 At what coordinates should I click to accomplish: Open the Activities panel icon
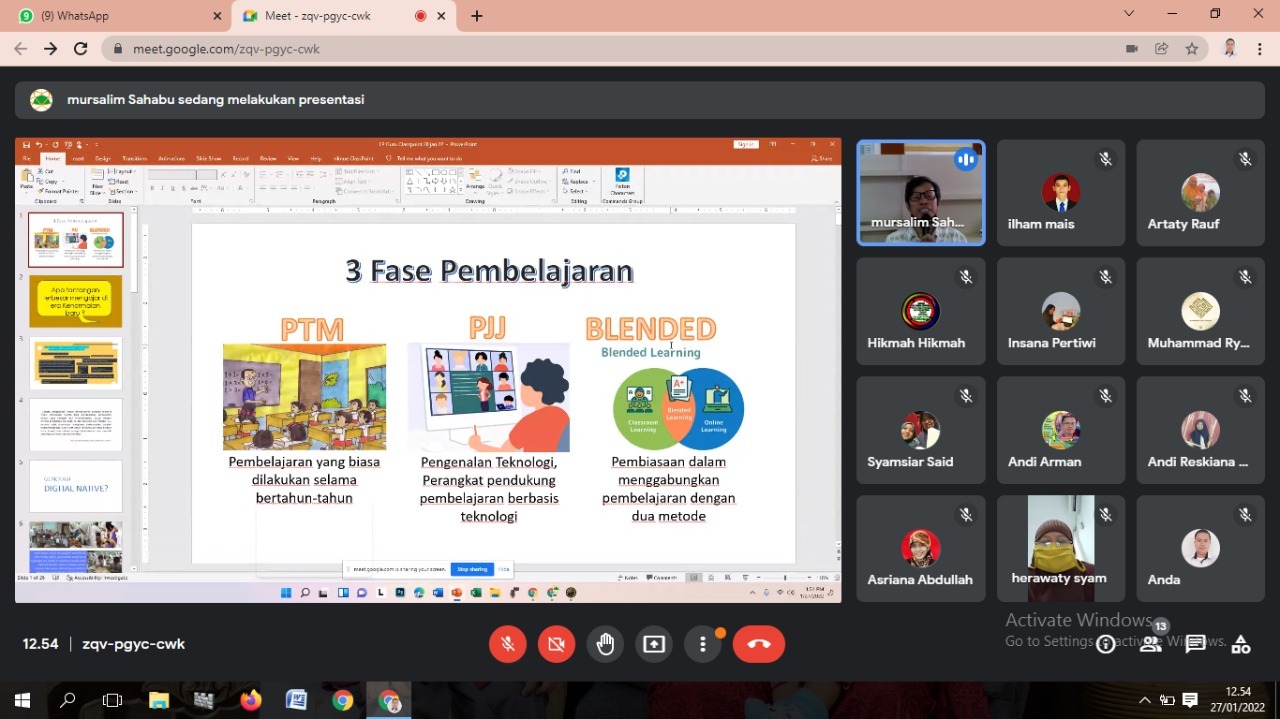[1240, 644]
